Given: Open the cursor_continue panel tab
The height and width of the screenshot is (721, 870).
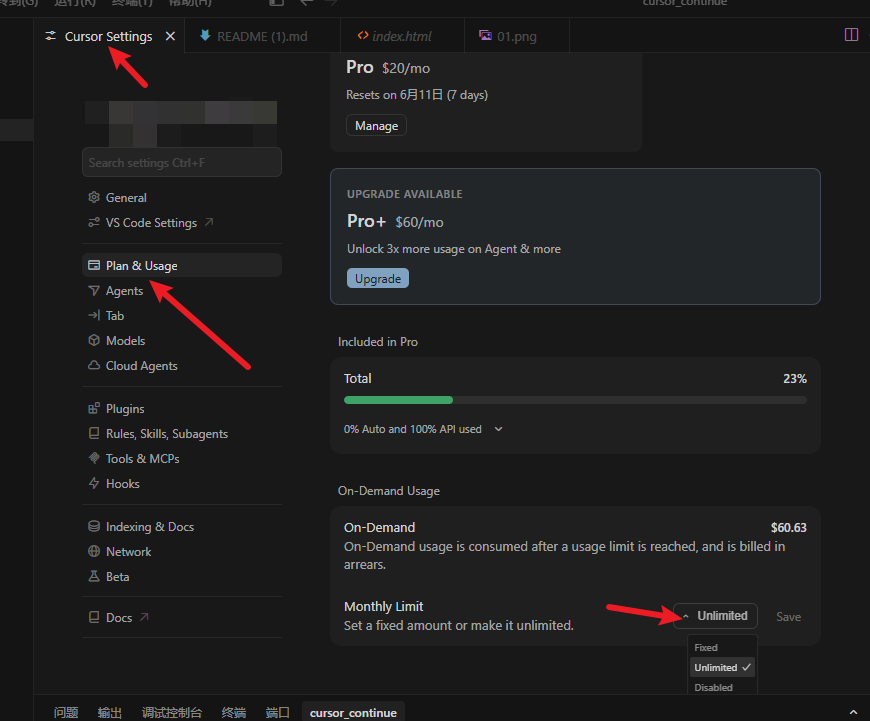Looking at the screenshot, I should point(353,712).
